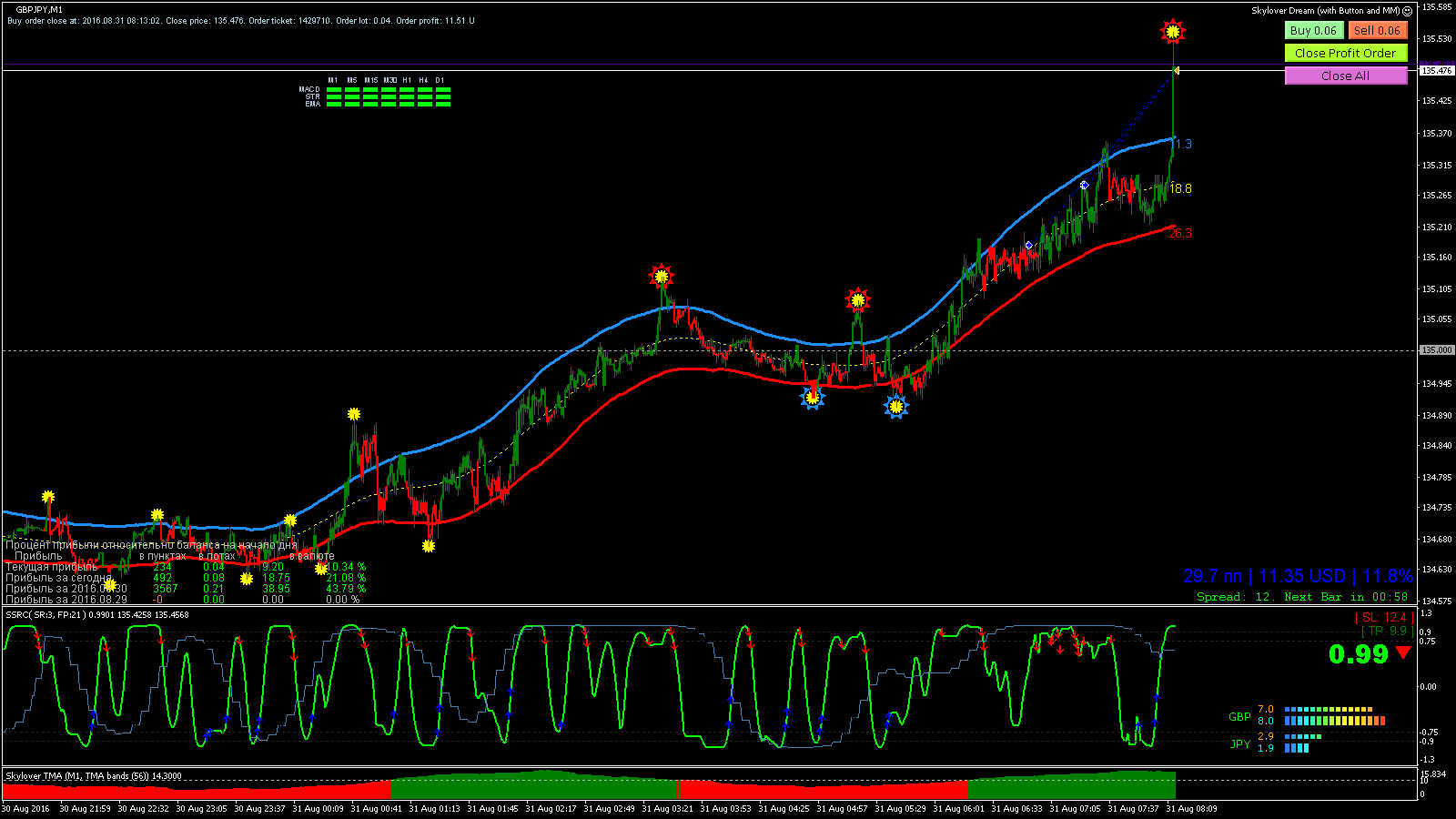
Task: Click the STR row label in the trend panel
Action: (313, 96)
